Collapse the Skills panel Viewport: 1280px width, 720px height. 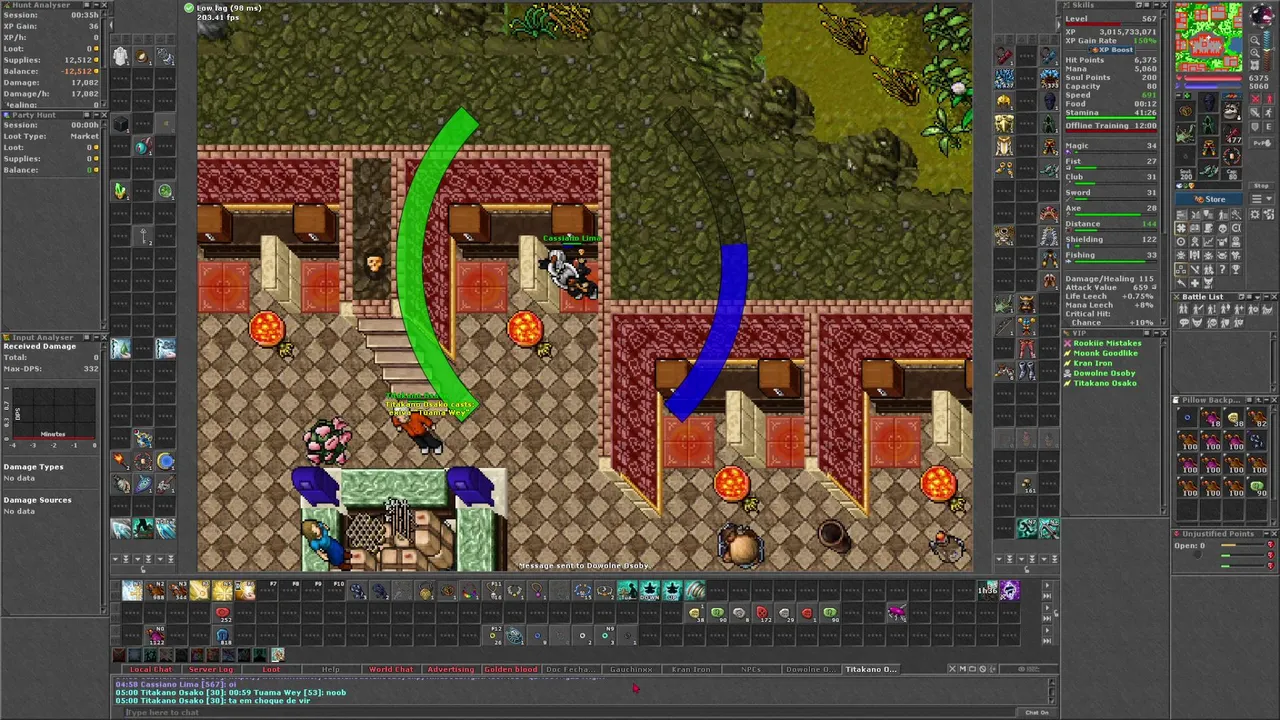[1156, 5]
